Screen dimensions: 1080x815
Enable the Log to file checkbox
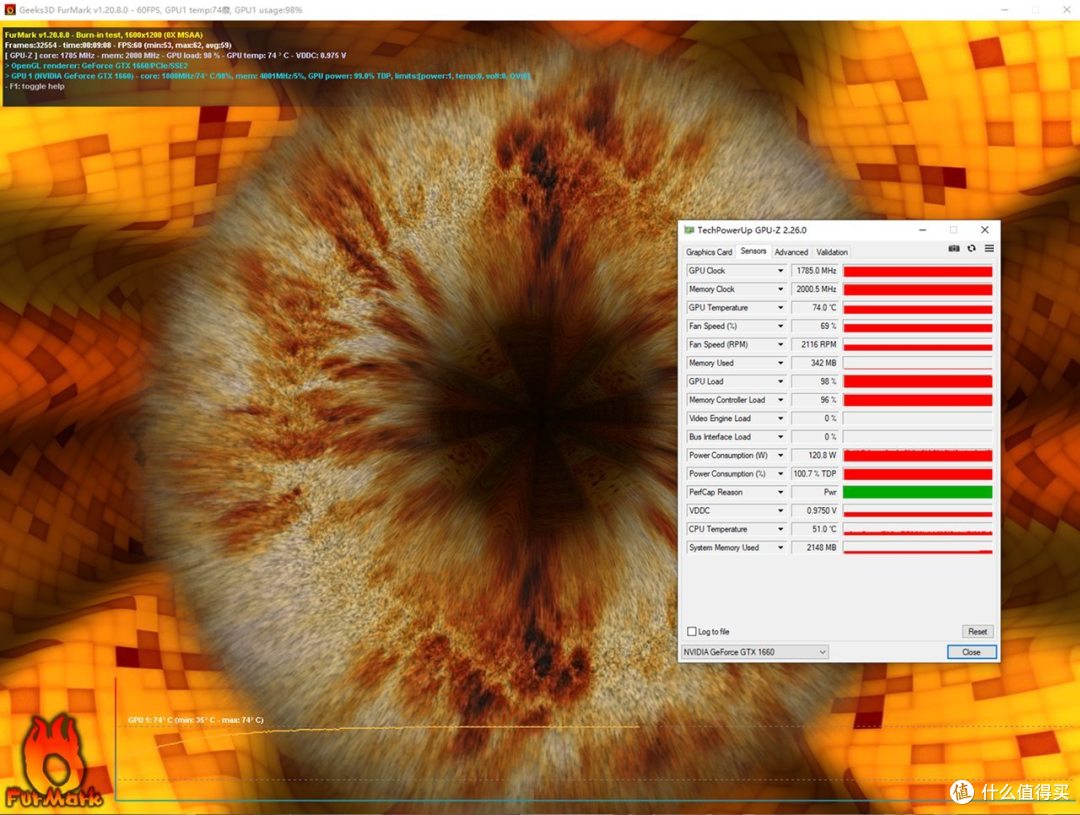(692, 631)
